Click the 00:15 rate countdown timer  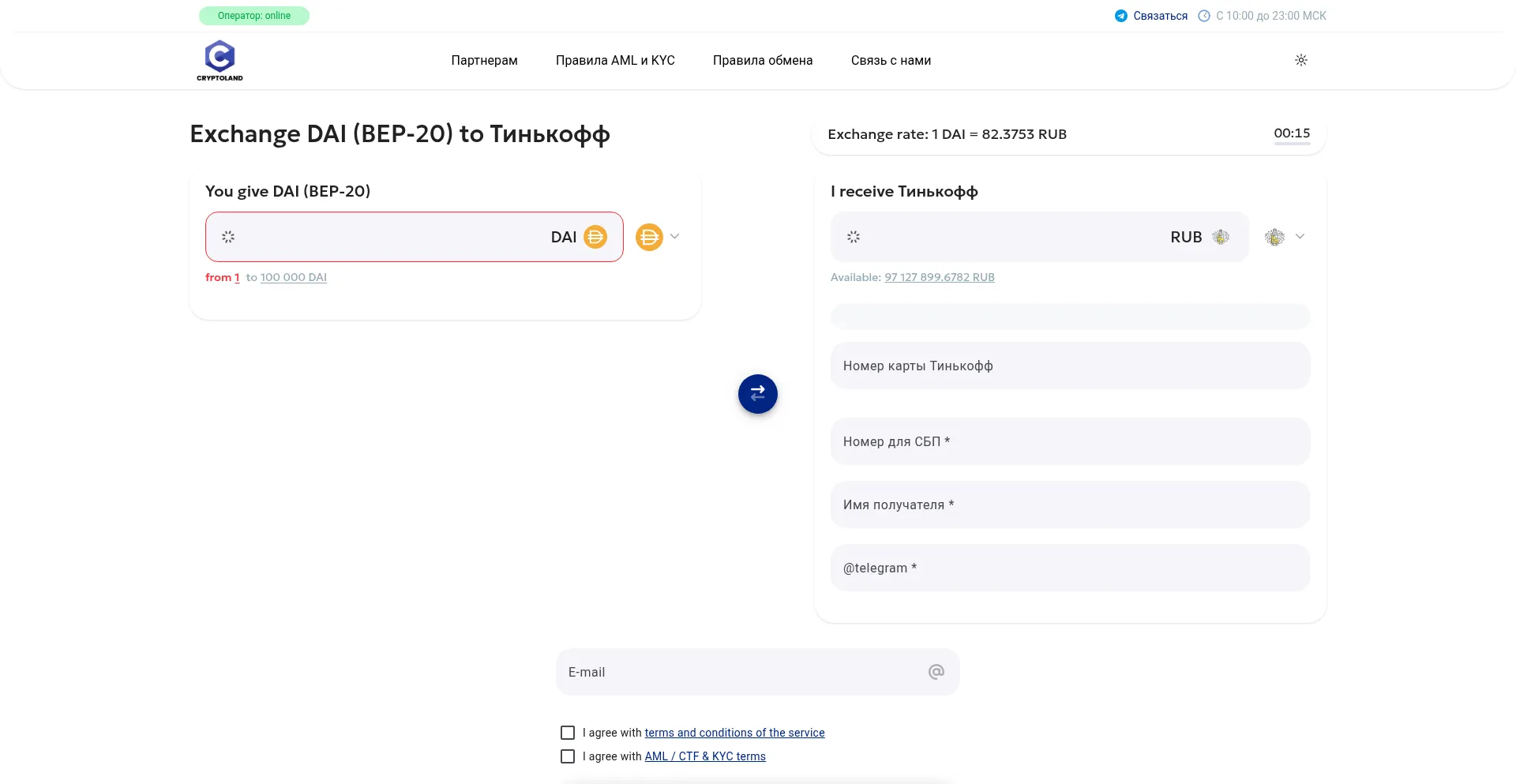1292,133
